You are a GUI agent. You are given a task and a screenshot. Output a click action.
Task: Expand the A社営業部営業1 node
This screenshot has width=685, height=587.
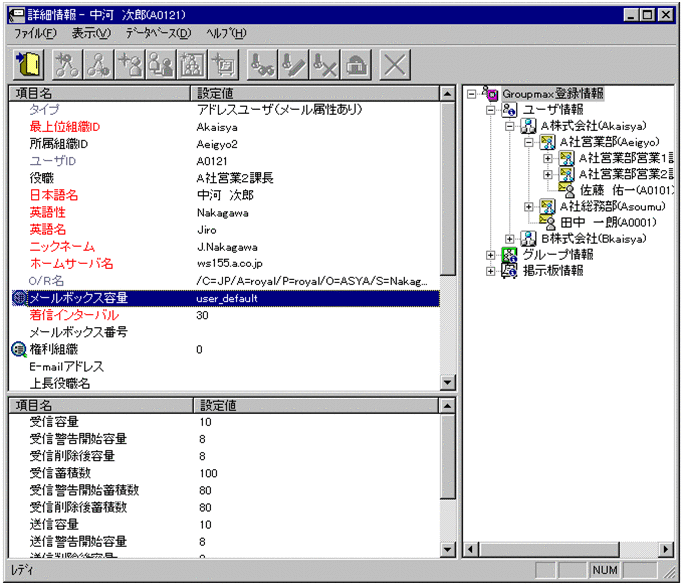coord(548,159)
